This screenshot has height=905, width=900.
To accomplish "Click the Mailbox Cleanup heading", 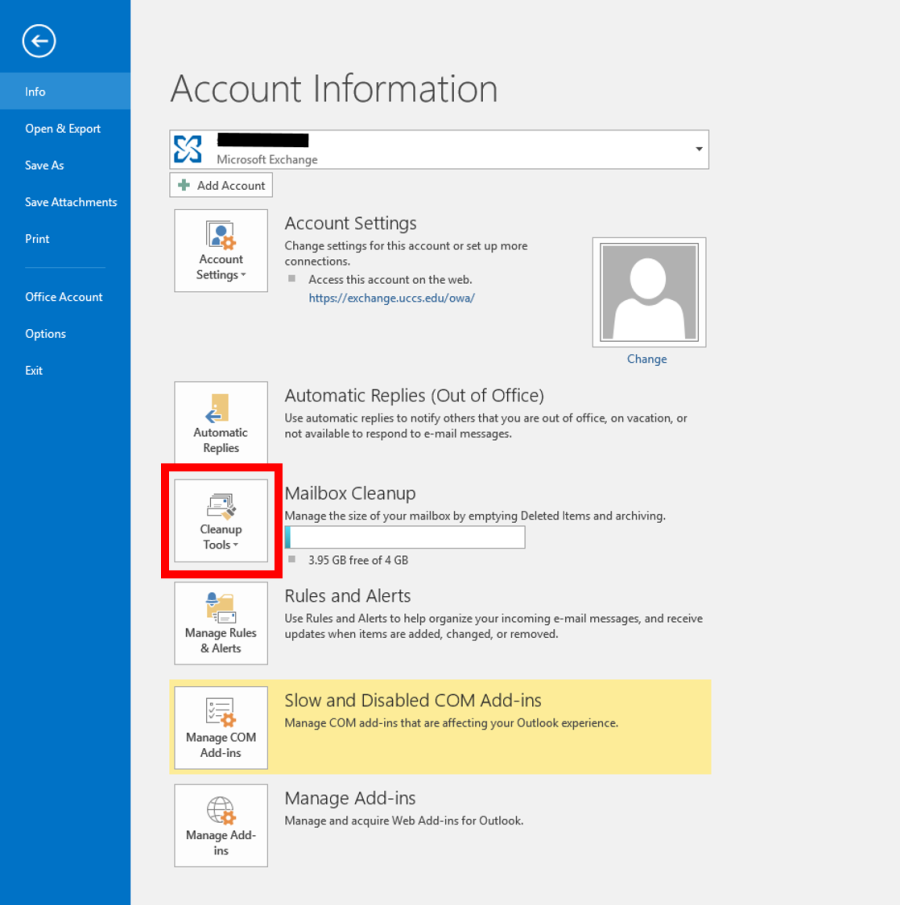I will pos(350,493).
